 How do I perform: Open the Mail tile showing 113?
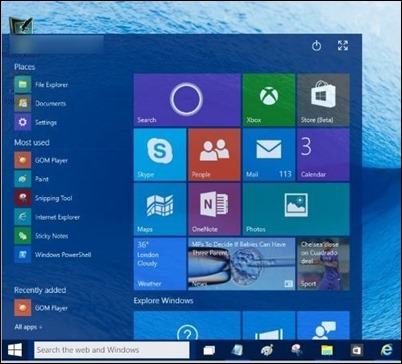(x=269, y=155)
